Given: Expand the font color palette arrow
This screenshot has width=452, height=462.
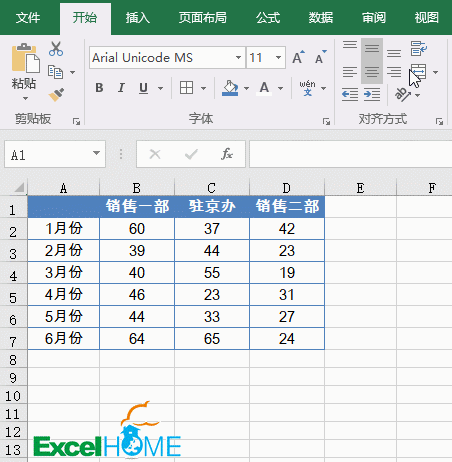Looking at the screenshot, I should point(280,88).
